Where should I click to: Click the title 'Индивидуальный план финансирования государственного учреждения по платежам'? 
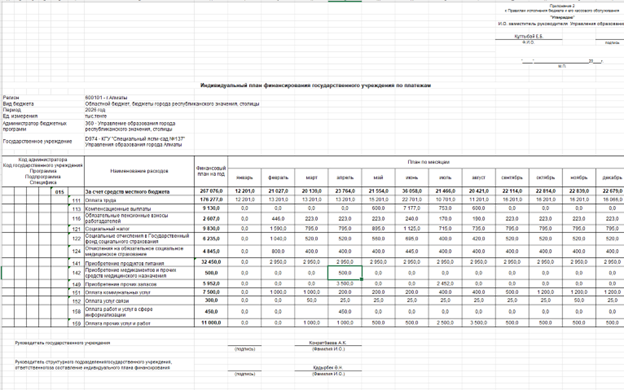[315, 85]
